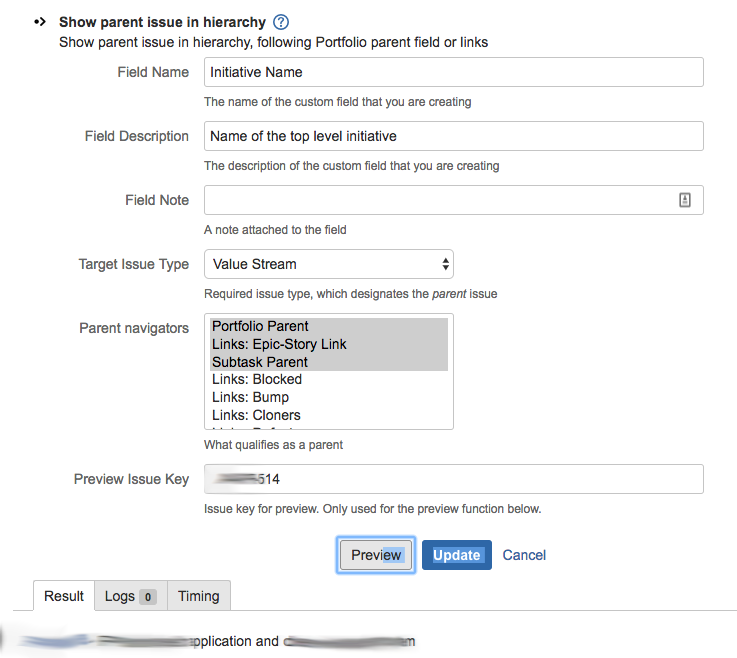Choose Links: Blocked in the list
Image resolution: width=737 pixels, height=658 pixels.
[x=257, y=379]
